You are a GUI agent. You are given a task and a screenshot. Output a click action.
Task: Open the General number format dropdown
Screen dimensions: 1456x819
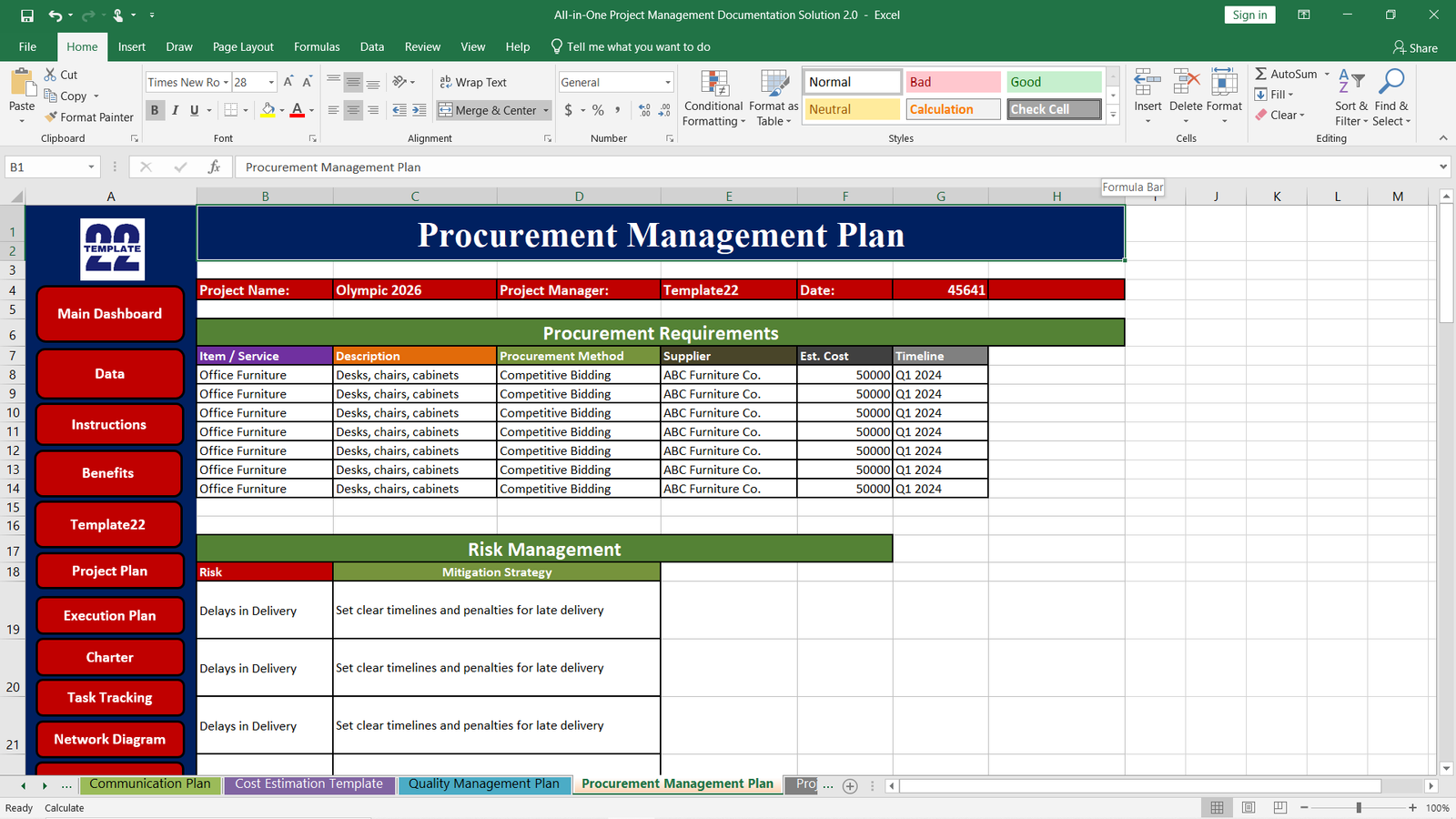click(668, 82)
